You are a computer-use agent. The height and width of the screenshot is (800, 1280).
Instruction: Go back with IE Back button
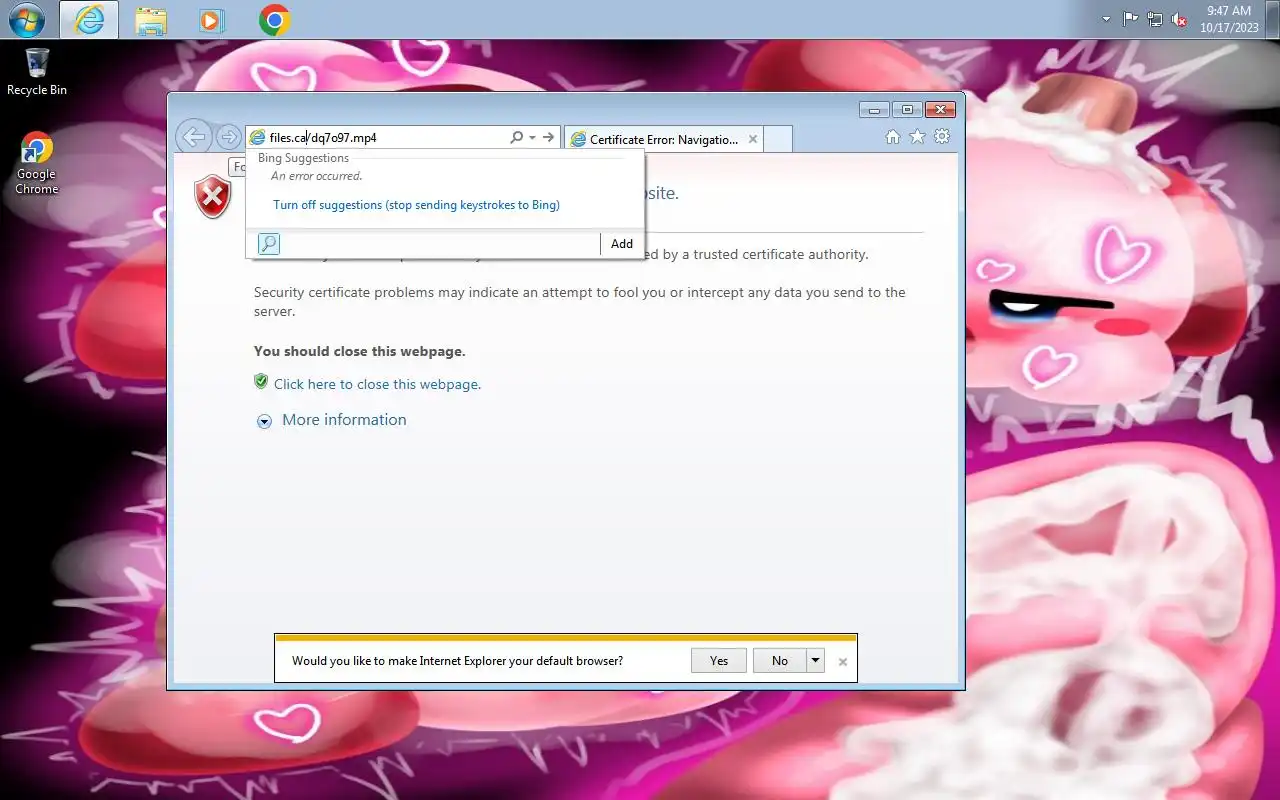pyautogui.click(x=194, y=137)
